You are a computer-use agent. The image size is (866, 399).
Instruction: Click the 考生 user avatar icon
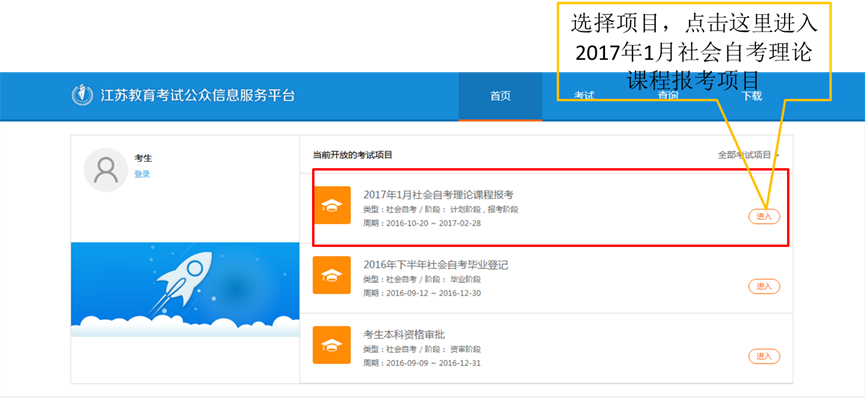pos(105,170)
